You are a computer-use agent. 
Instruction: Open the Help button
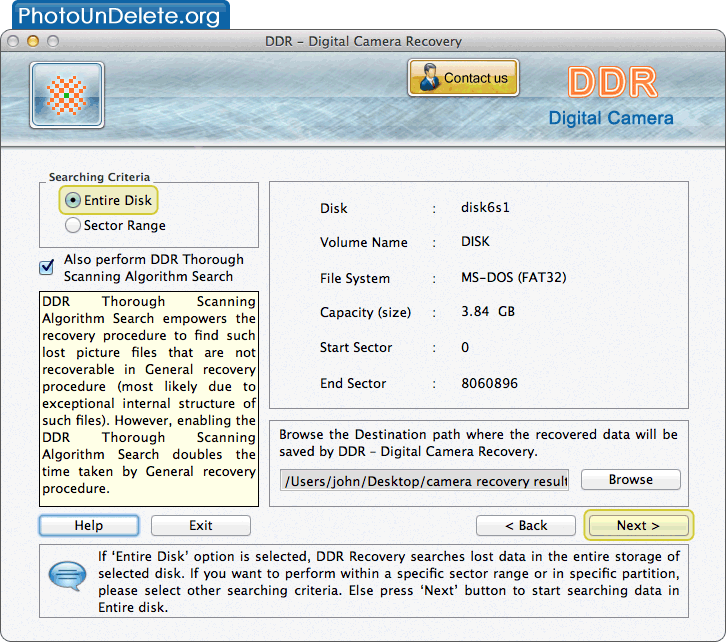[89, 526]
